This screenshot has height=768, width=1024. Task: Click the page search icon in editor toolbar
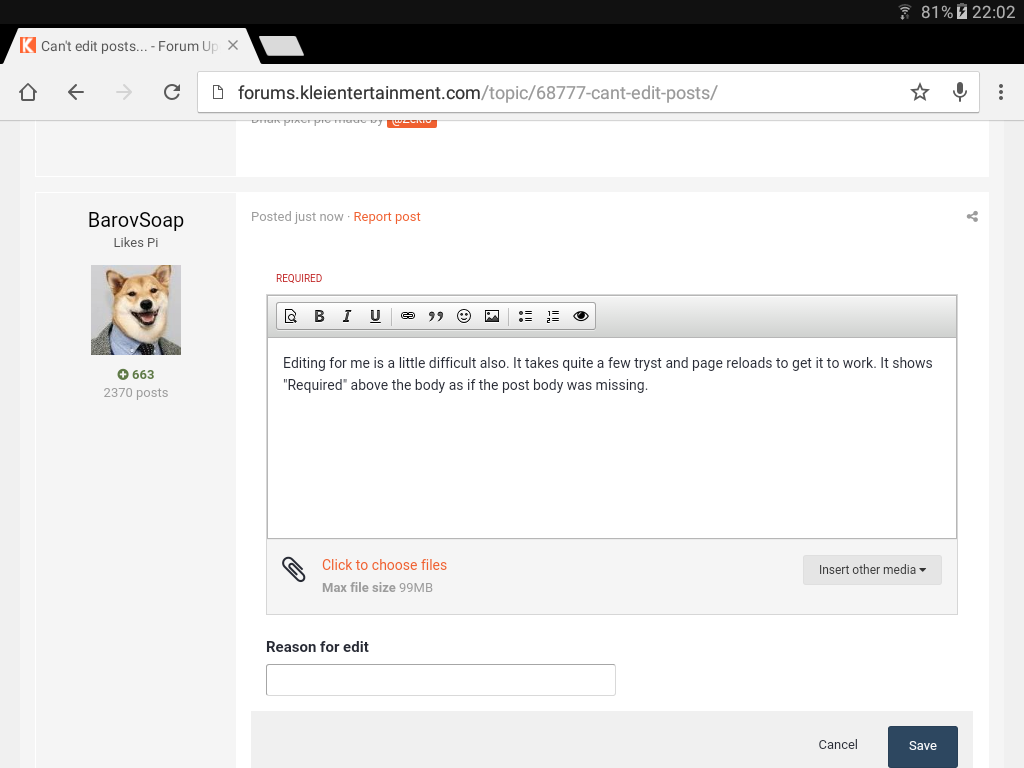click(291, 316)
